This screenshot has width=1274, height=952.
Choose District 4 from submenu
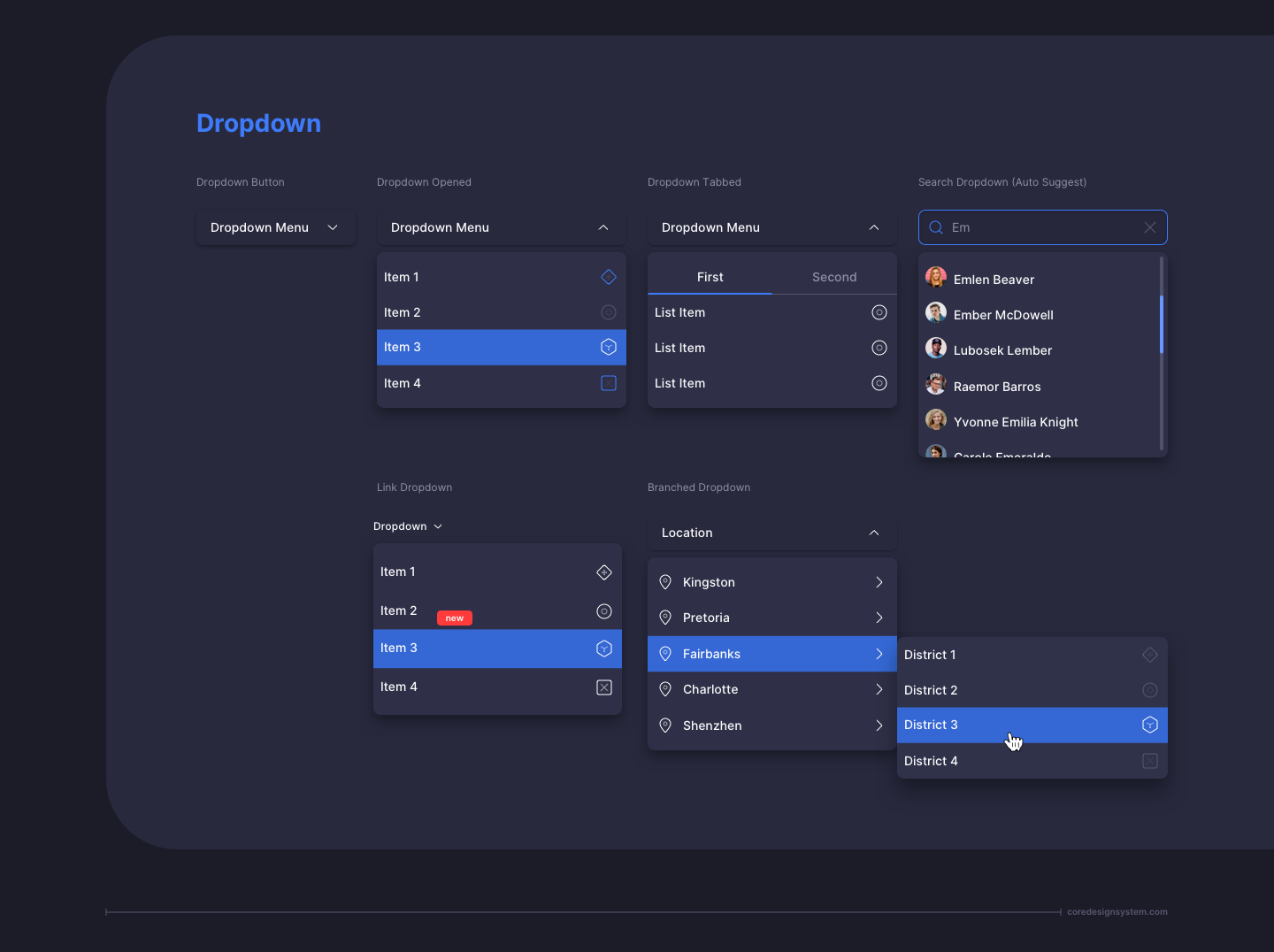1032,761
